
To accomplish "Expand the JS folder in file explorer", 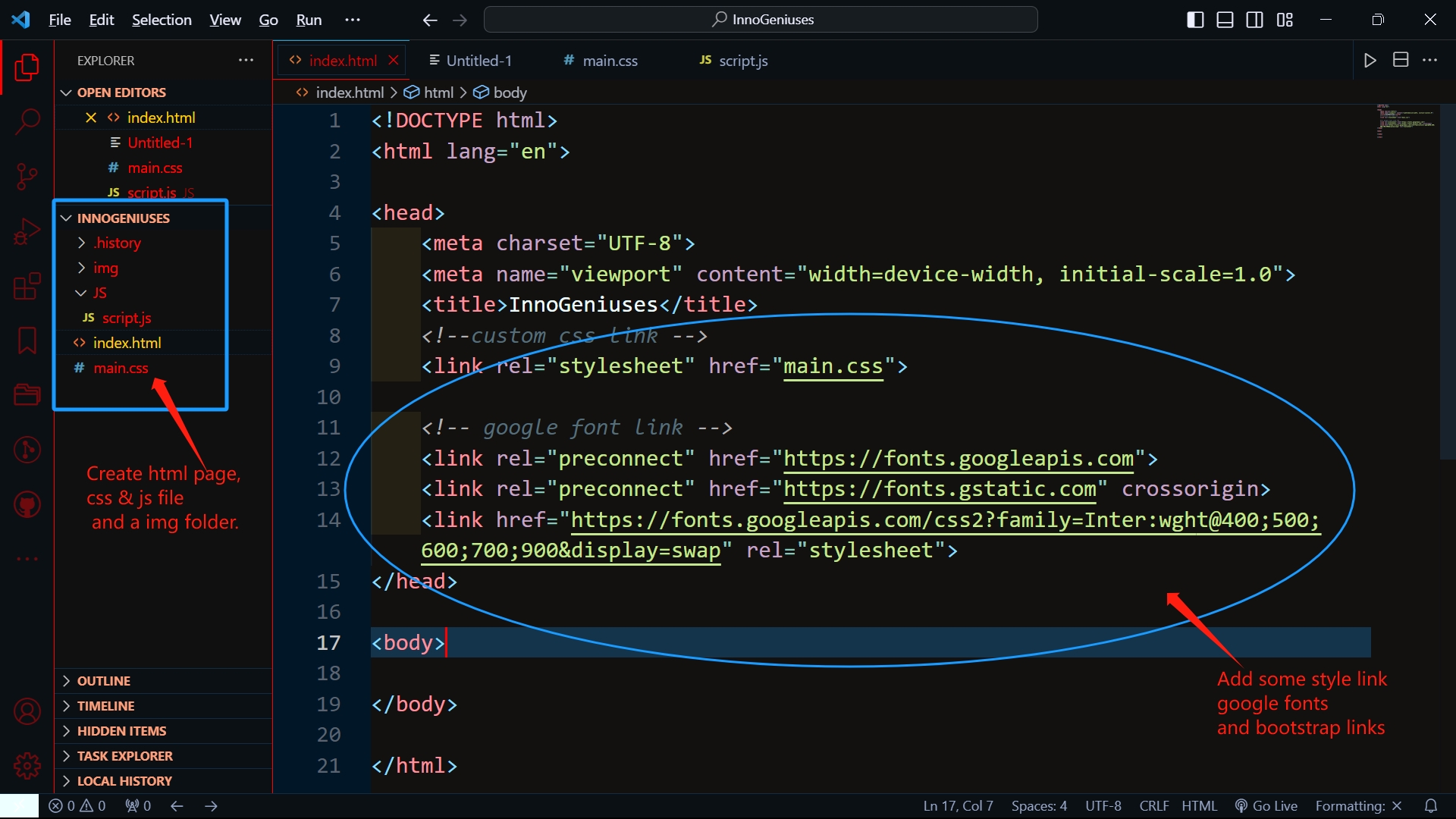I will (84, 292).
